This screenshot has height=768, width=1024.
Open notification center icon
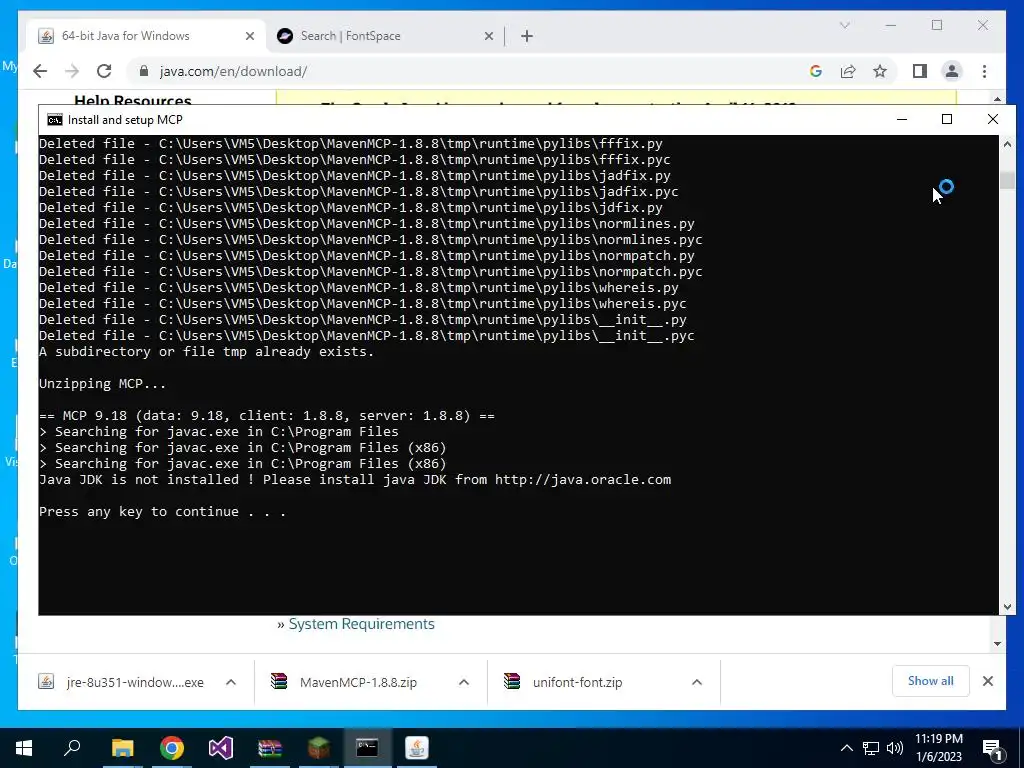point(993,749)
